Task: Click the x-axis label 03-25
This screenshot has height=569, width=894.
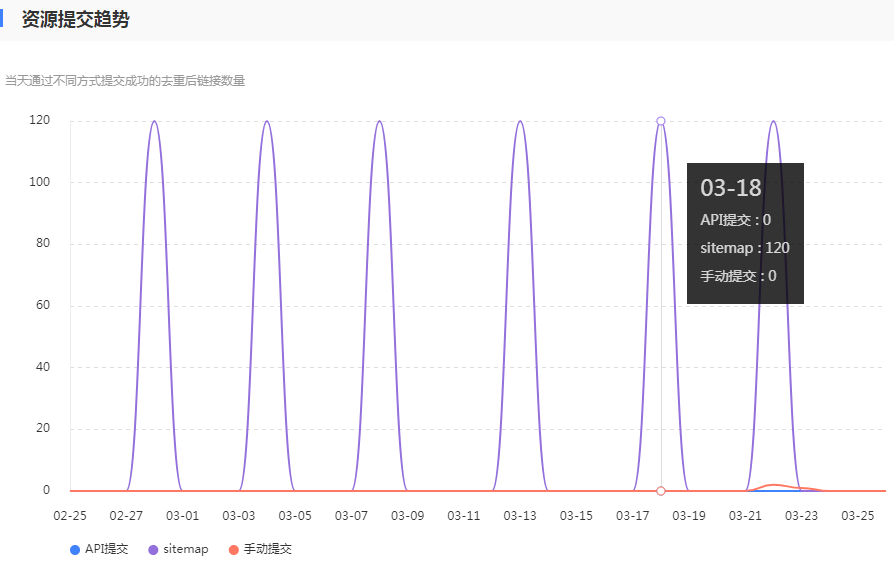Action: [858, 516]
